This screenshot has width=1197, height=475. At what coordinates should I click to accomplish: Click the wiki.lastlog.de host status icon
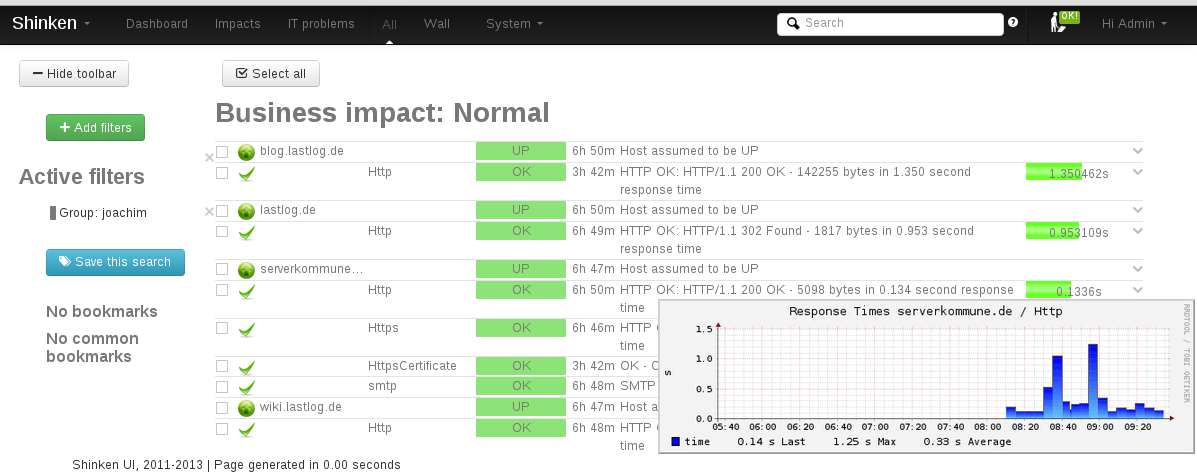[x=246, y=408]
